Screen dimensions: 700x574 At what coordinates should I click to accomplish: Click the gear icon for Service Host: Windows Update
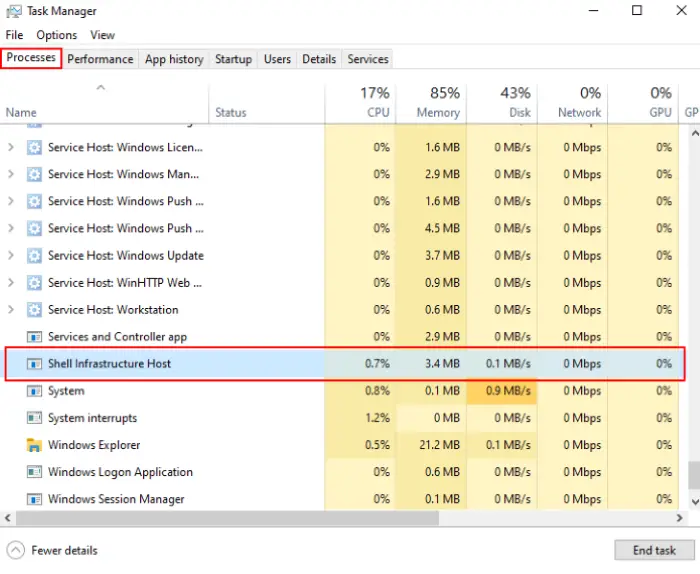[34, 256]
